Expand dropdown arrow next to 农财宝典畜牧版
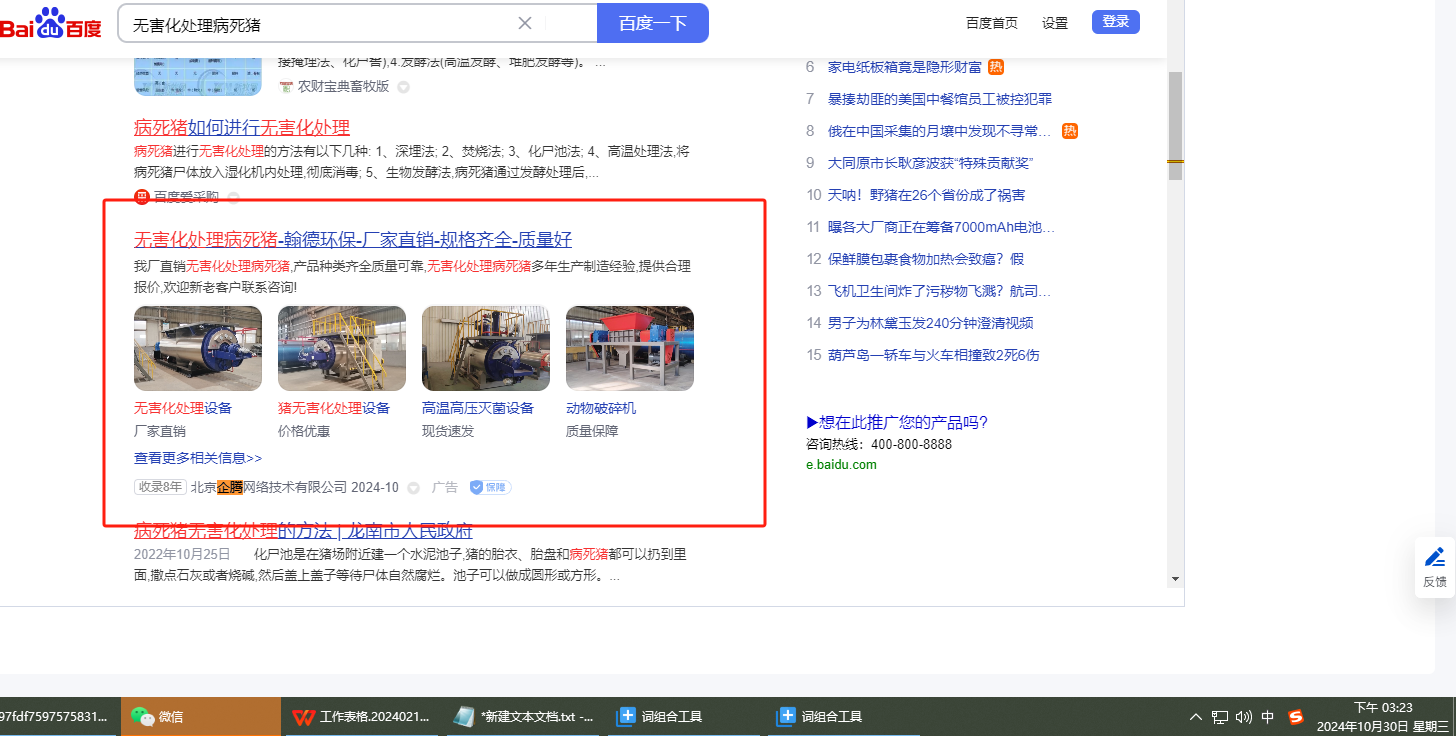The height and width of the screenshot is (736, 1456). (x=404, y=87)
